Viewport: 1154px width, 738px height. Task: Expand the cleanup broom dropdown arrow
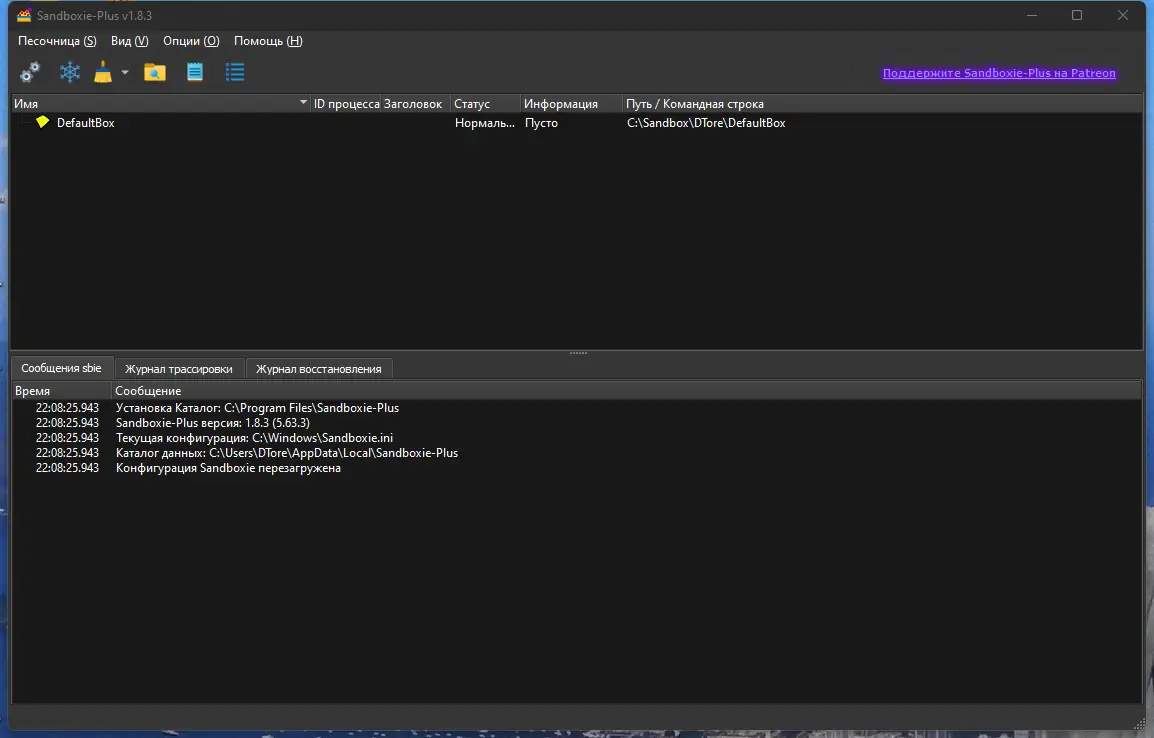(125, 72)
